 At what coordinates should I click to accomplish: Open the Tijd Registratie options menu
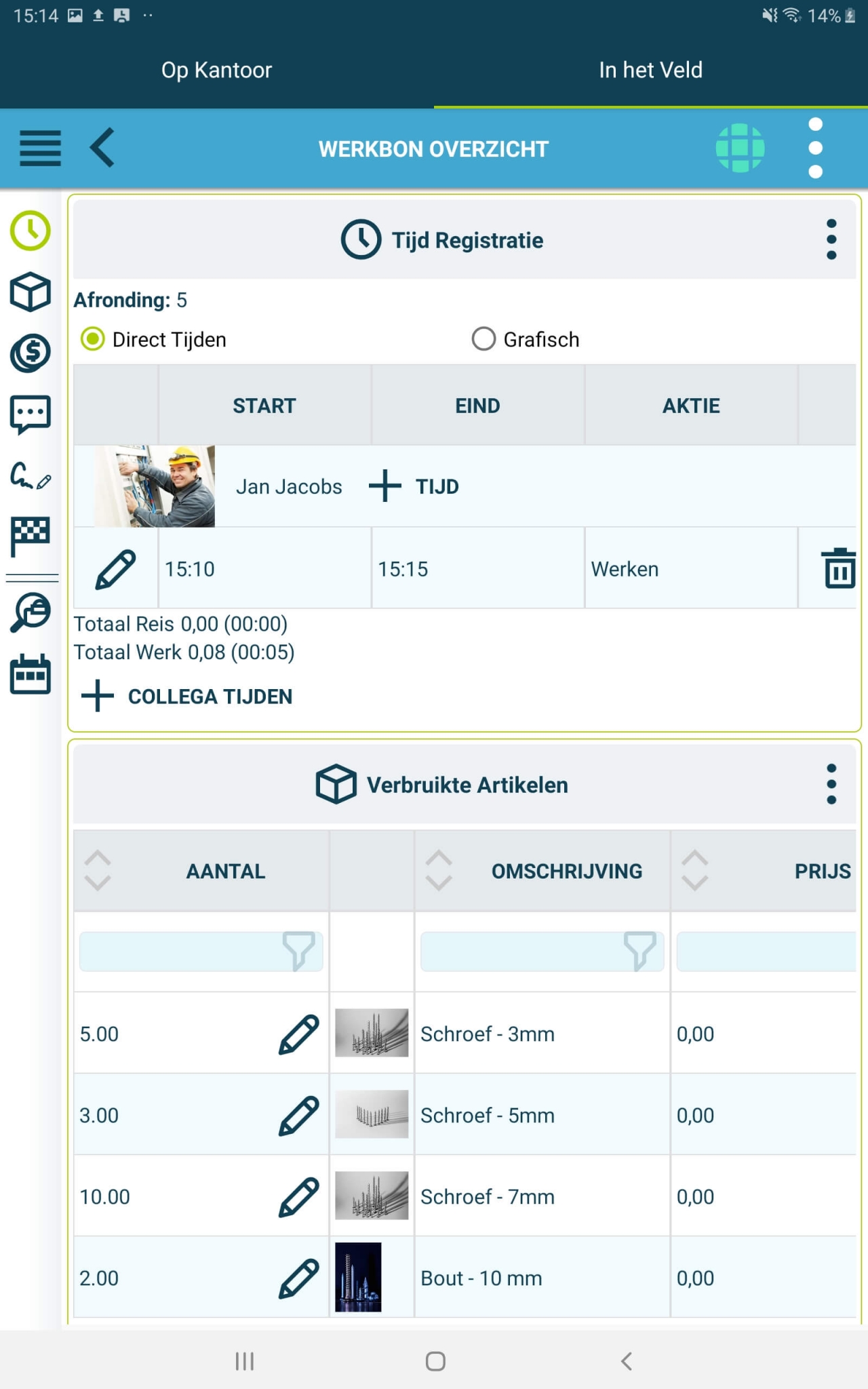[x=830, y=239]
